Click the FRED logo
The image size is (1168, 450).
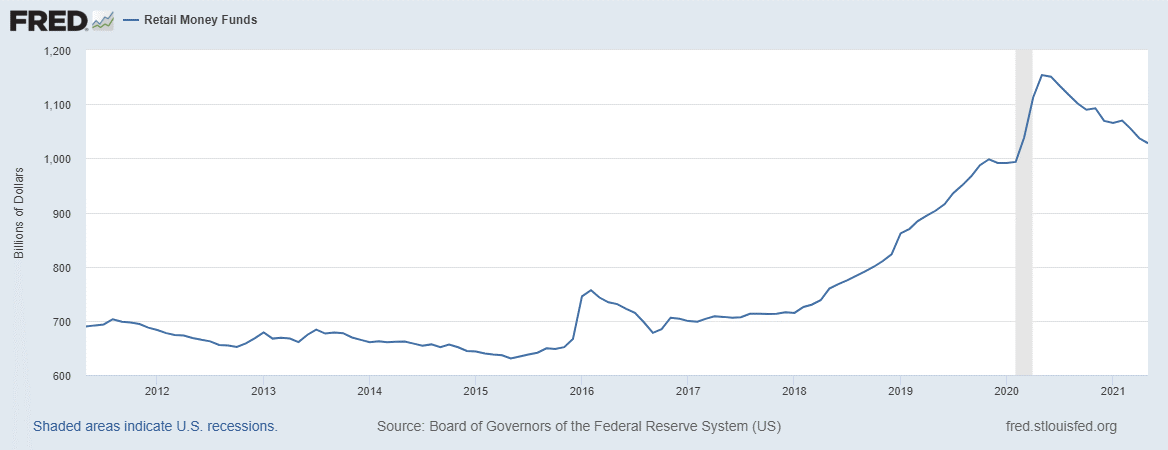coord(48,19)
